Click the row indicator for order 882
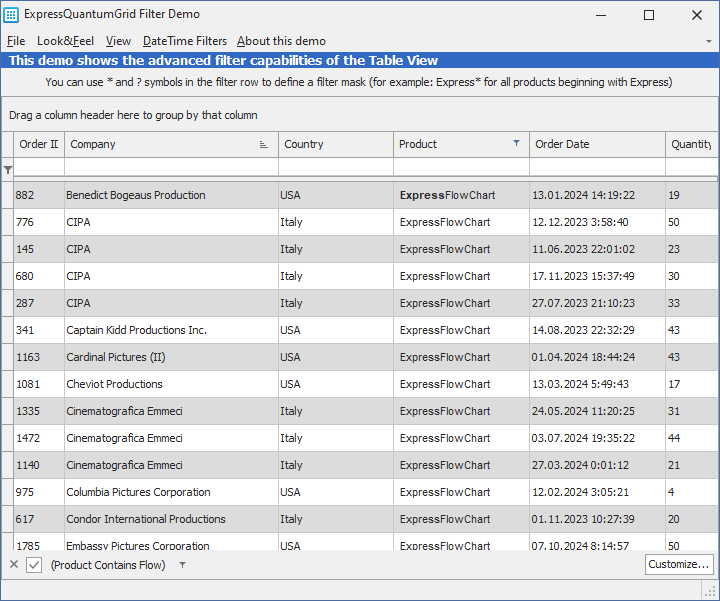720x601 pixels. point(7,195)
